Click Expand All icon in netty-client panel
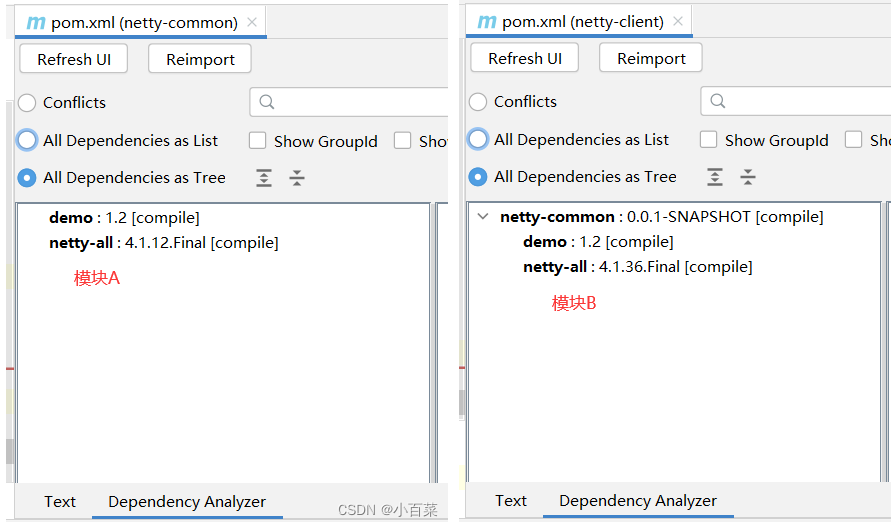 (715, 177)
